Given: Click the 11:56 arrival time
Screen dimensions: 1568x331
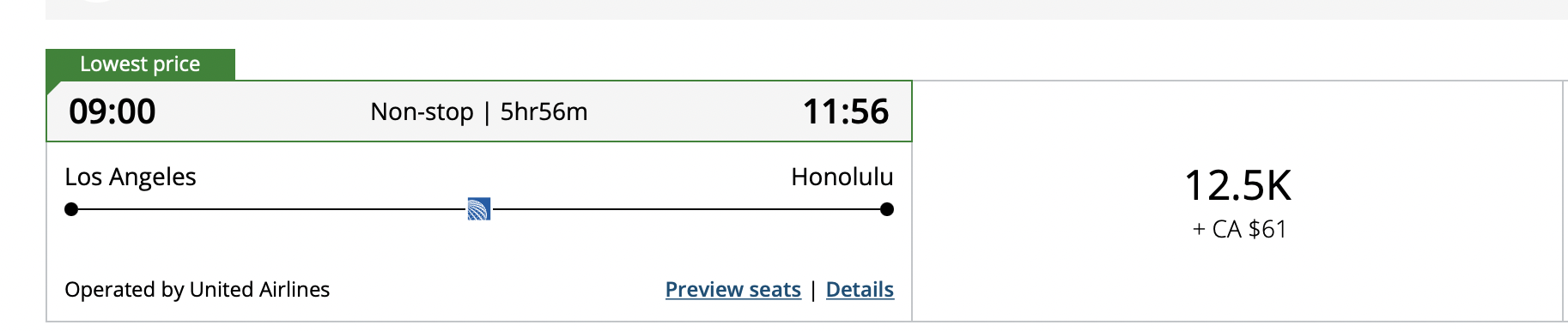Looking at the screenshot, I should [x=846, y=111].
